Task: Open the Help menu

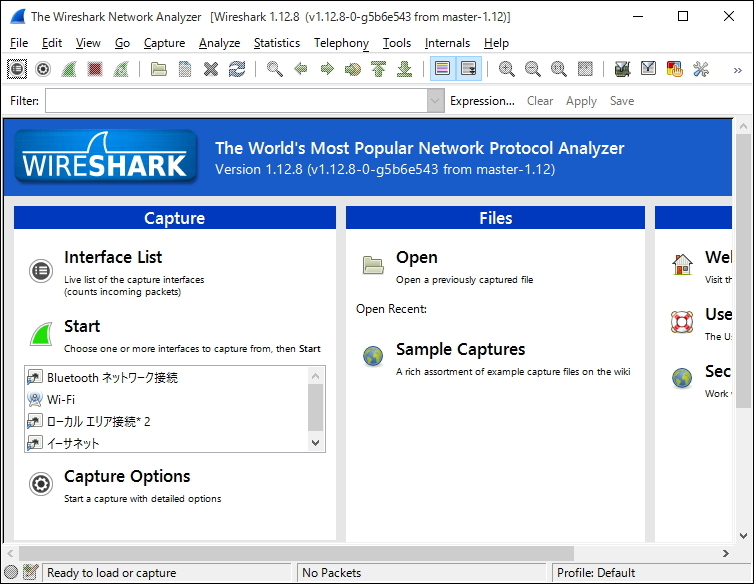Action: [496, 43]
